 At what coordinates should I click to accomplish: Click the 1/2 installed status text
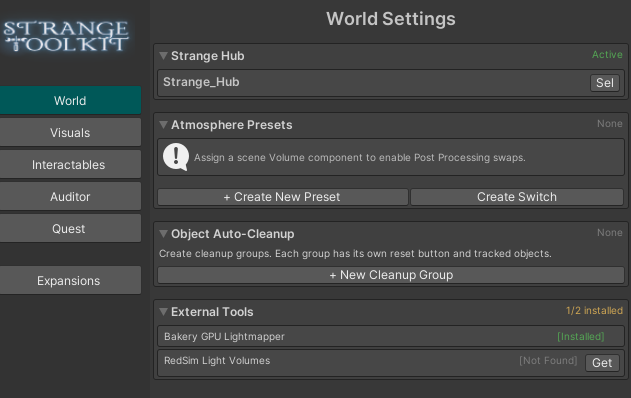pyautogui.click(x=594, y=311)
